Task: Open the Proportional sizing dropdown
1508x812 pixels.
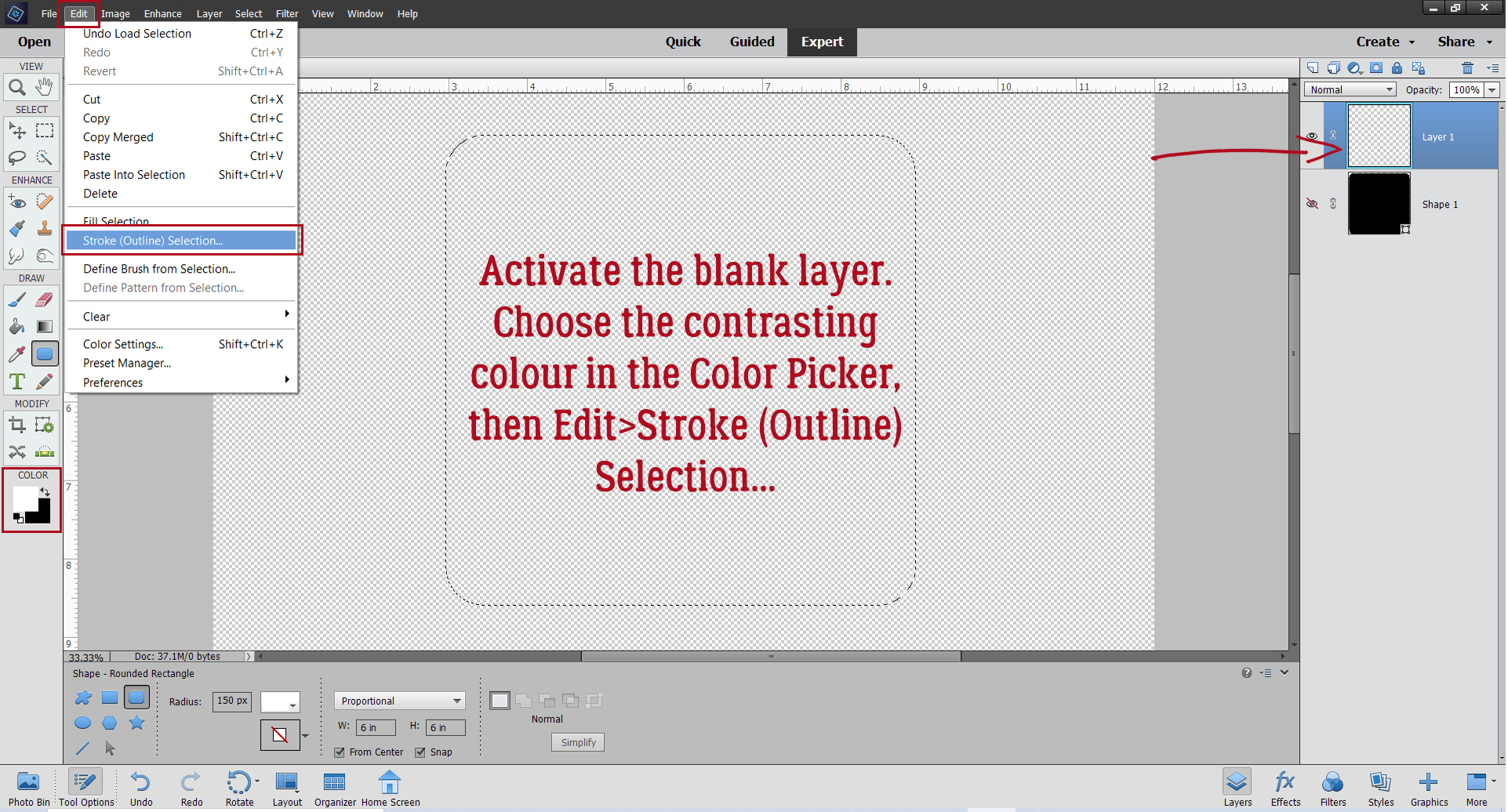Action: [x=400, y=701]
